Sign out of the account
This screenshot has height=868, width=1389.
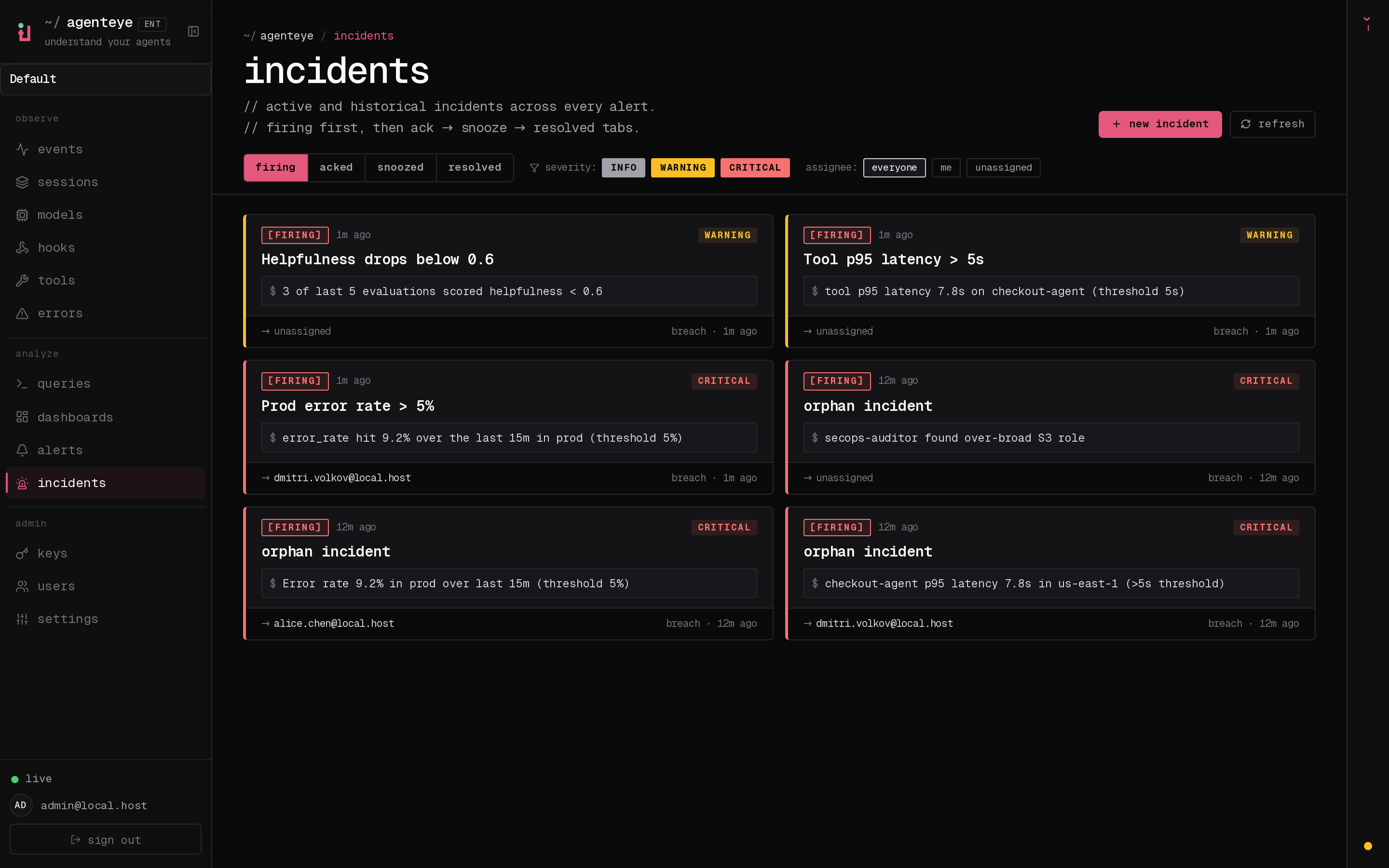106,839
